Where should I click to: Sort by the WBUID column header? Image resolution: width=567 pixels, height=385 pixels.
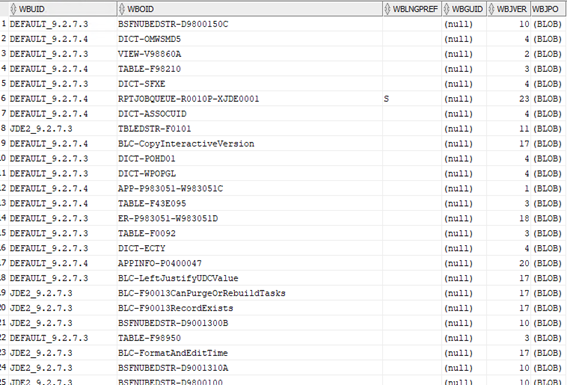[63, 9]
